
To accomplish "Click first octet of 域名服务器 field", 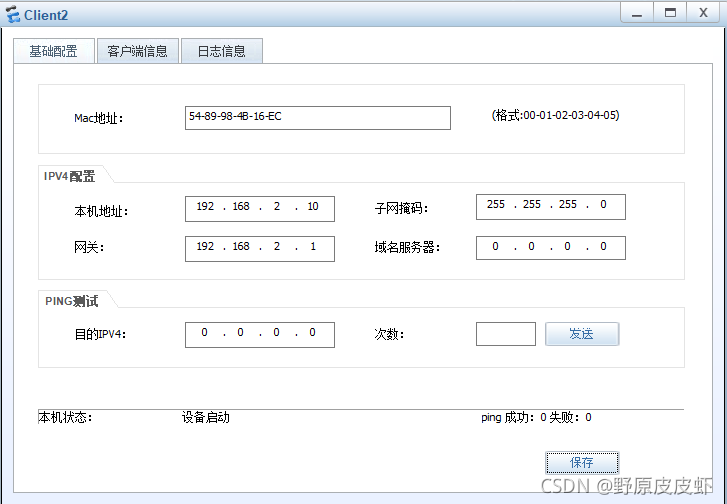I will coord(495,246).
